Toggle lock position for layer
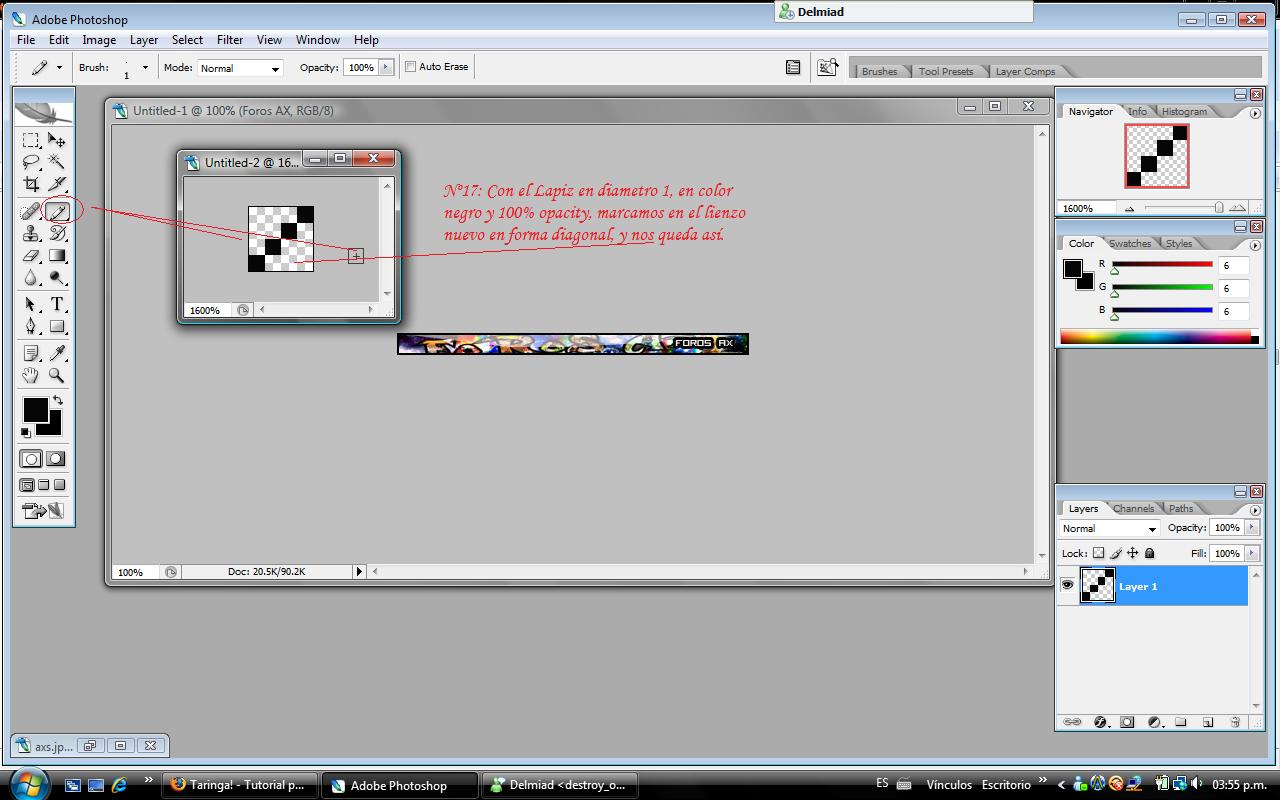Viewport: 1280px width, 800px height. pos(1133,553)
